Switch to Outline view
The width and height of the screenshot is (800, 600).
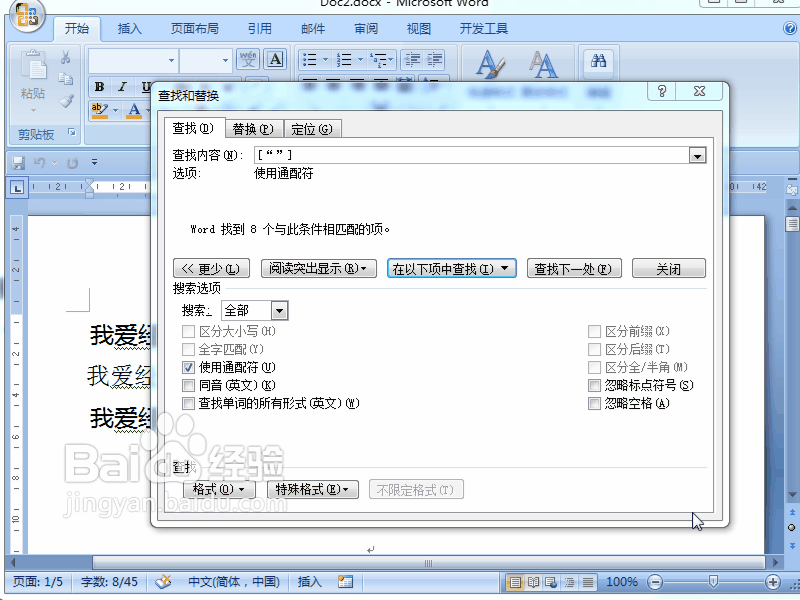(569, 582)
